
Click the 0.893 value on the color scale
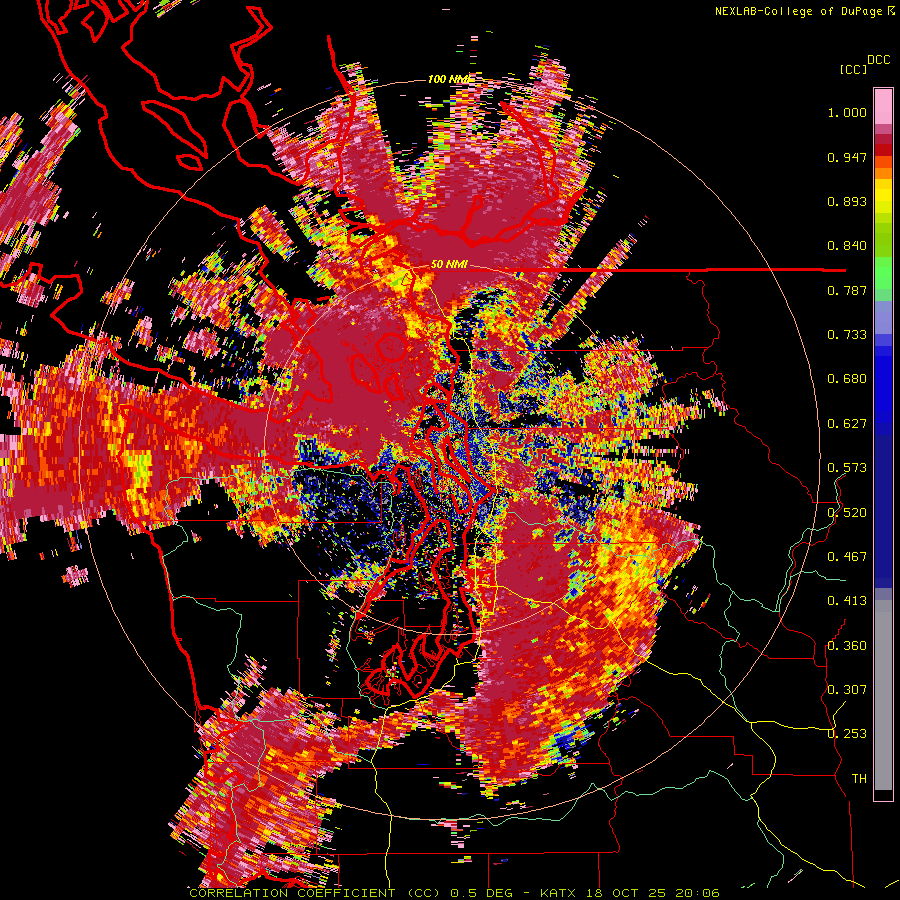pyautogui.click(x=847, y=201)
